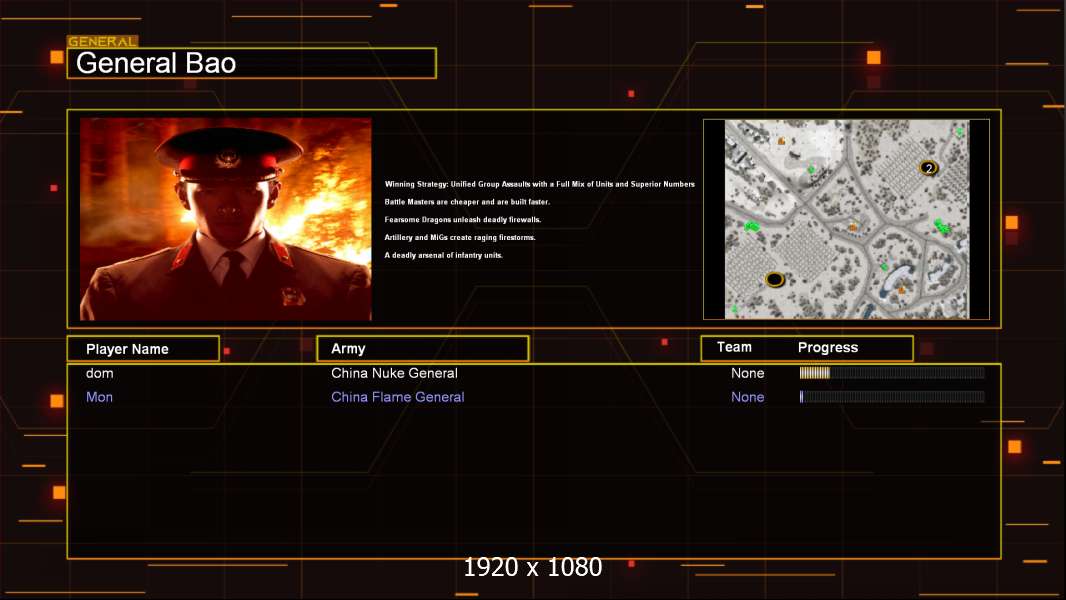The image size is (1066, 600).
Task: Click dom's team value None
Action: click(x=747, y=373)
